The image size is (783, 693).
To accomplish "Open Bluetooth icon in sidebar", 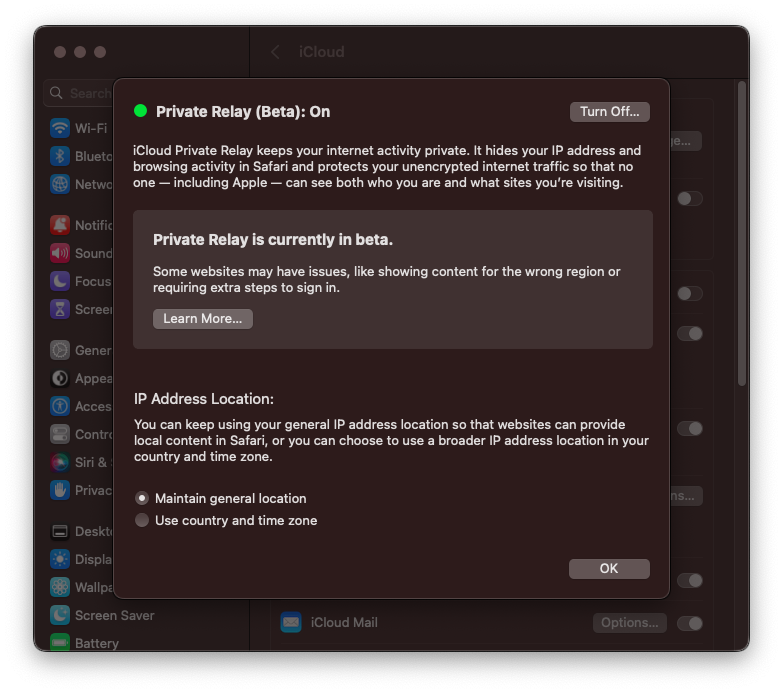I will tap(60, 156).
